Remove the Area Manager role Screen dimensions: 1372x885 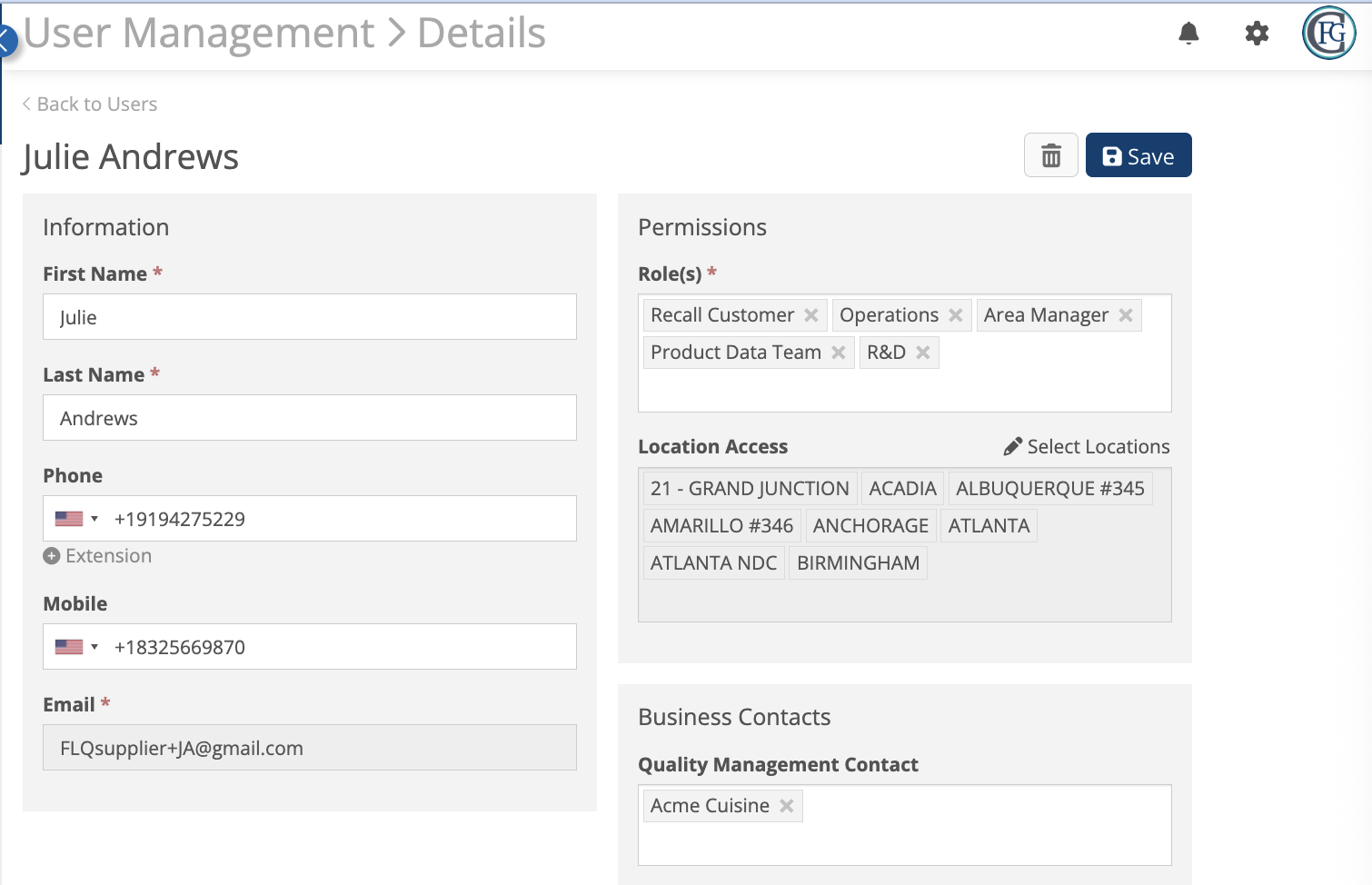(1126, 315)
